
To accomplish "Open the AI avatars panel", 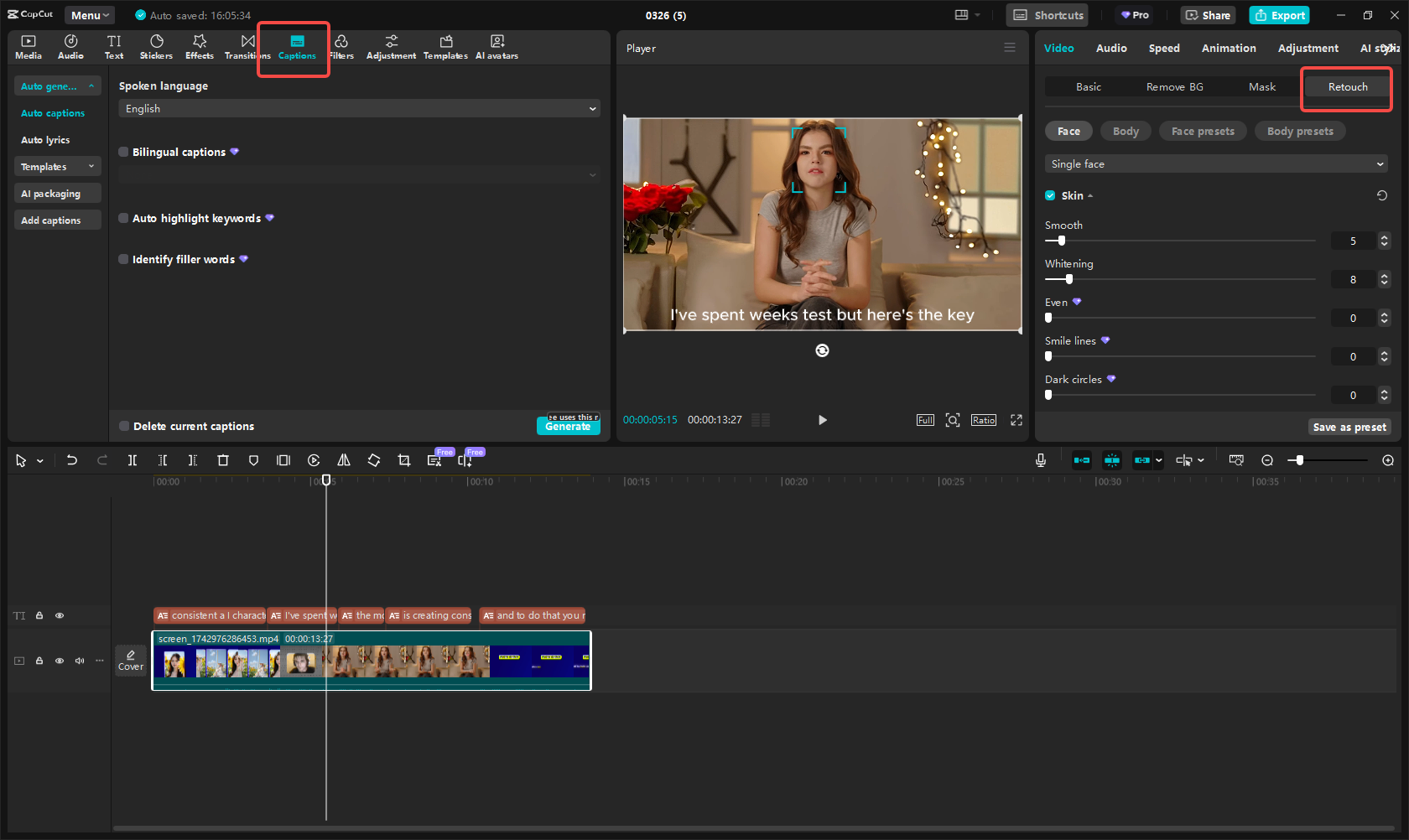I will 497,46.
